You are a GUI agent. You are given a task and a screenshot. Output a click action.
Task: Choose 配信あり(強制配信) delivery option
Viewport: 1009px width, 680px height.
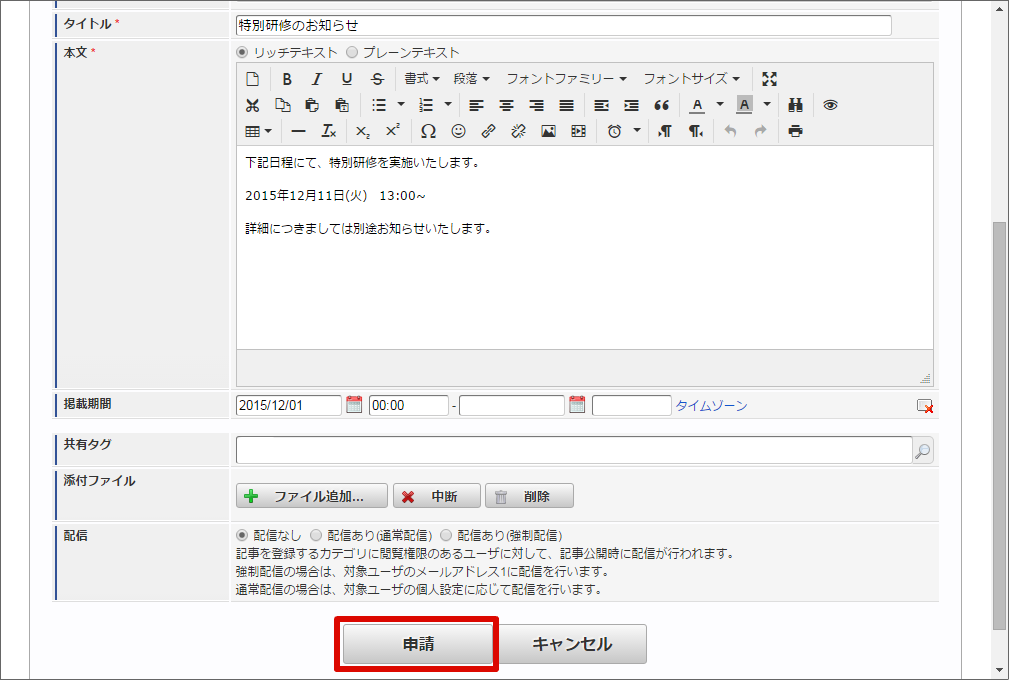[445, 535]
